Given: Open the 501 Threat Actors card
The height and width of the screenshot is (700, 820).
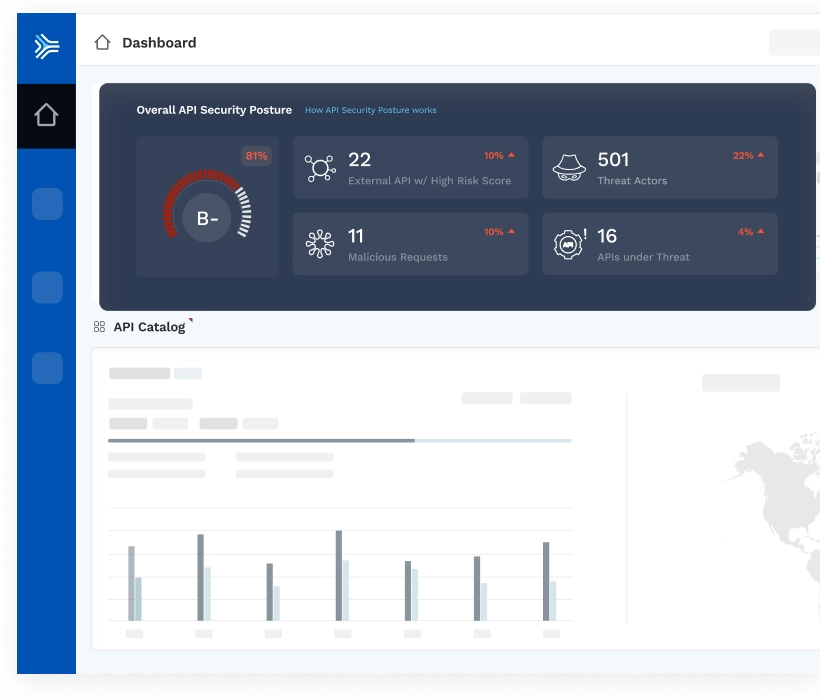Looking at the screenshot, I should (659, 168).
